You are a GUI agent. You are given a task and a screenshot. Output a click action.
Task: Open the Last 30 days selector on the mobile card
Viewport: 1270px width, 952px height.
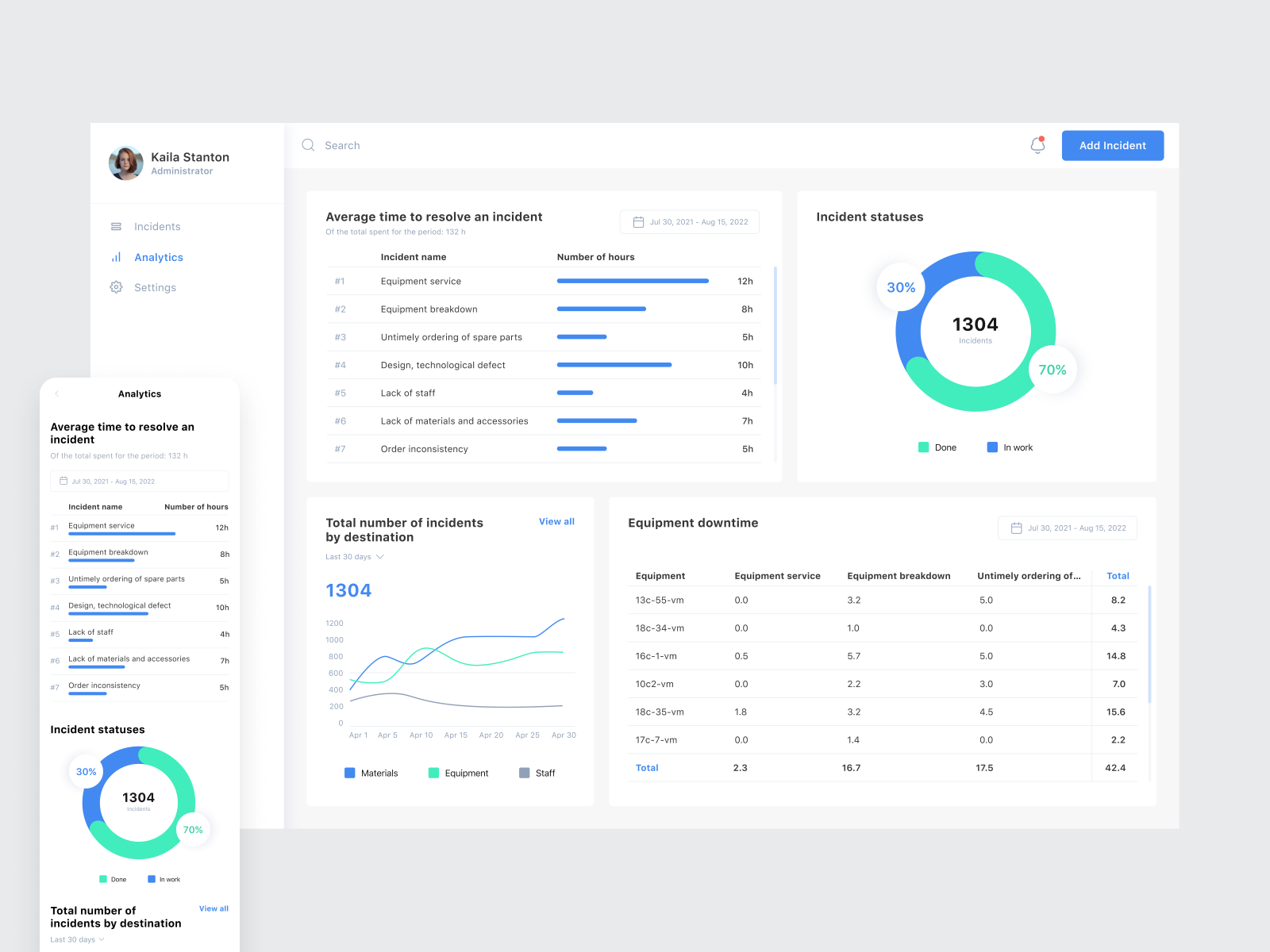click(77, 939)
